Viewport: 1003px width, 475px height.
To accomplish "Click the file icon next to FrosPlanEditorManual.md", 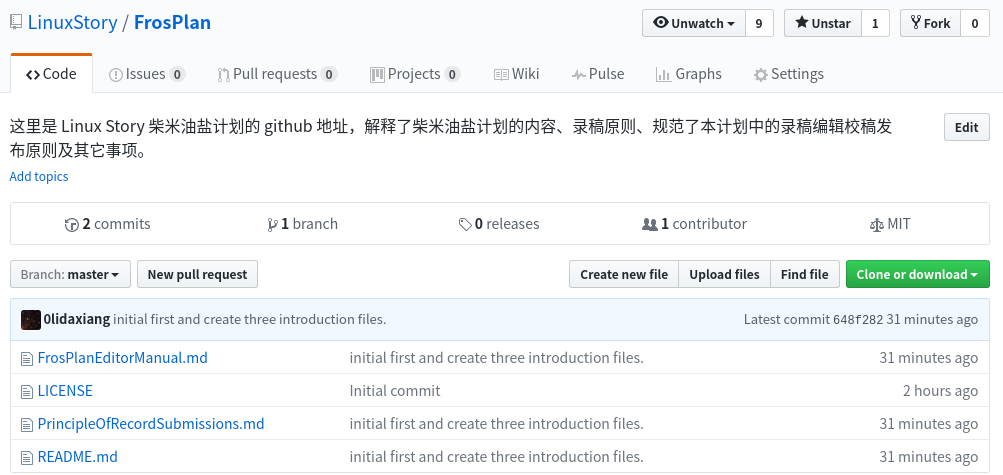I will click(26, 358).
